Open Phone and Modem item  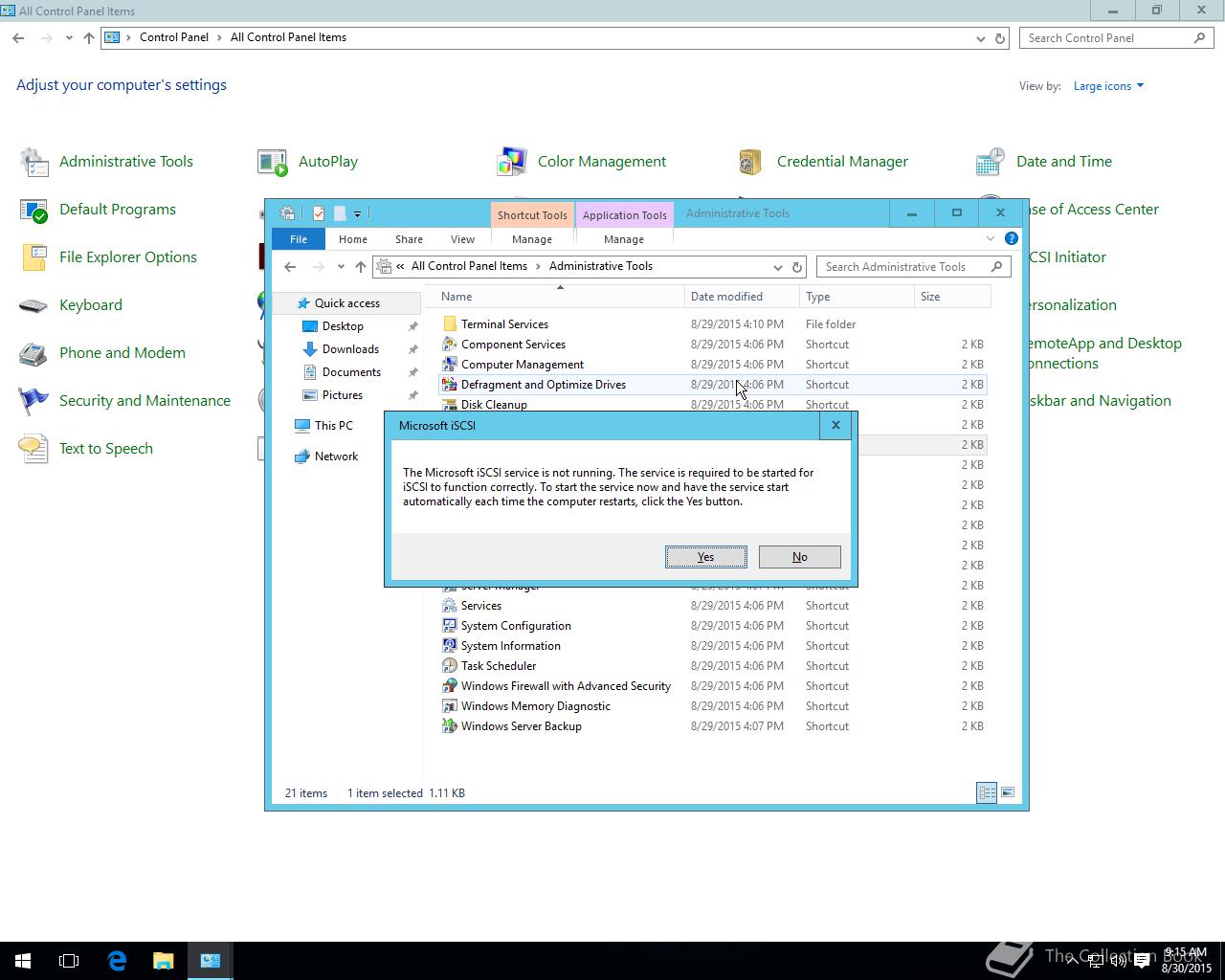click(102, 353)
